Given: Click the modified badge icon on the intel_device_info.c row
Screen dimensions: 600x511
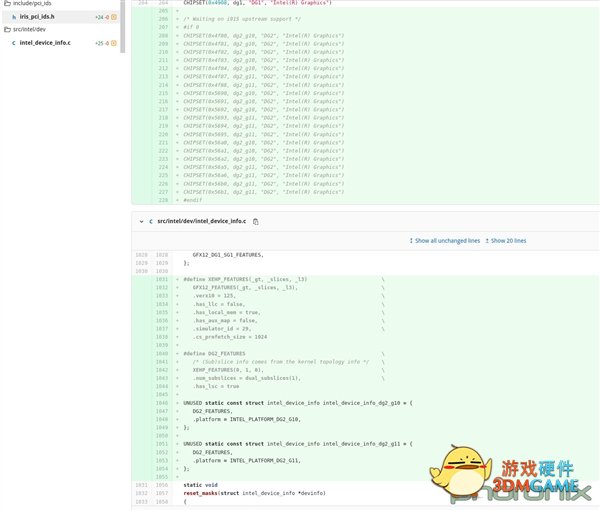Looking at the screenshot, I should 114,43.
